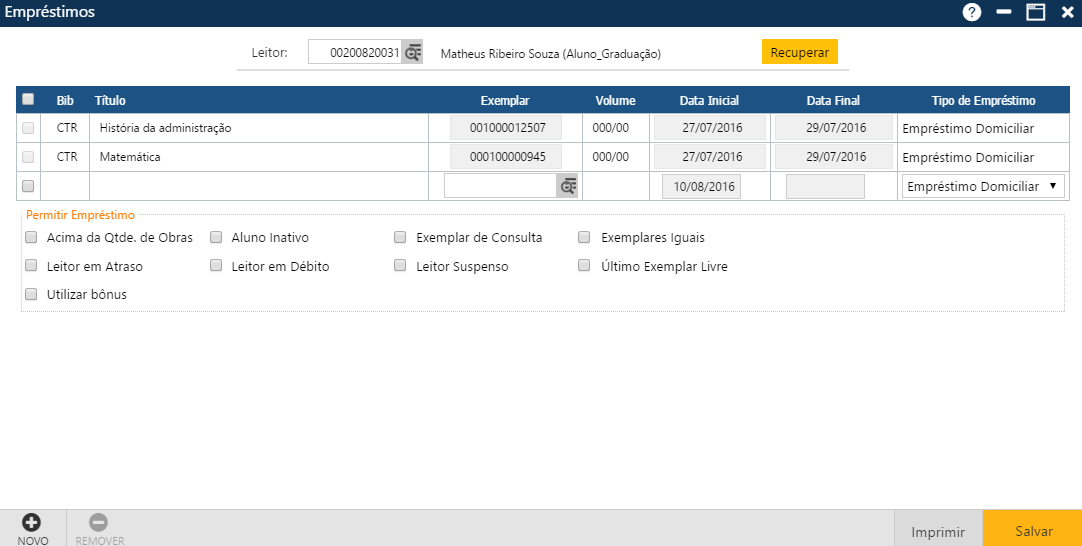Open the help question mark icon

972,12
